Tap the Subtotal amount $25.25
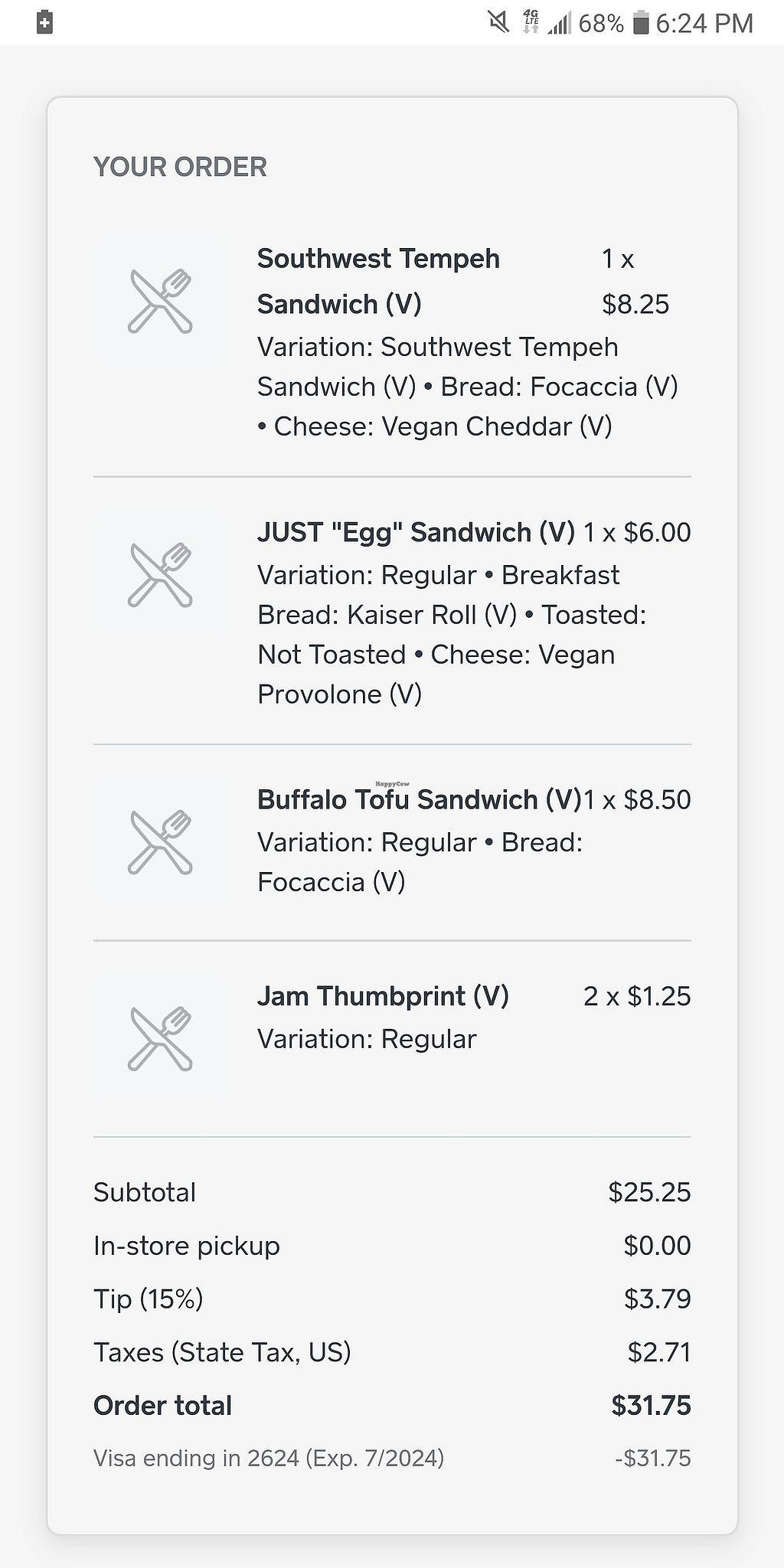 tap(649, 1192)
